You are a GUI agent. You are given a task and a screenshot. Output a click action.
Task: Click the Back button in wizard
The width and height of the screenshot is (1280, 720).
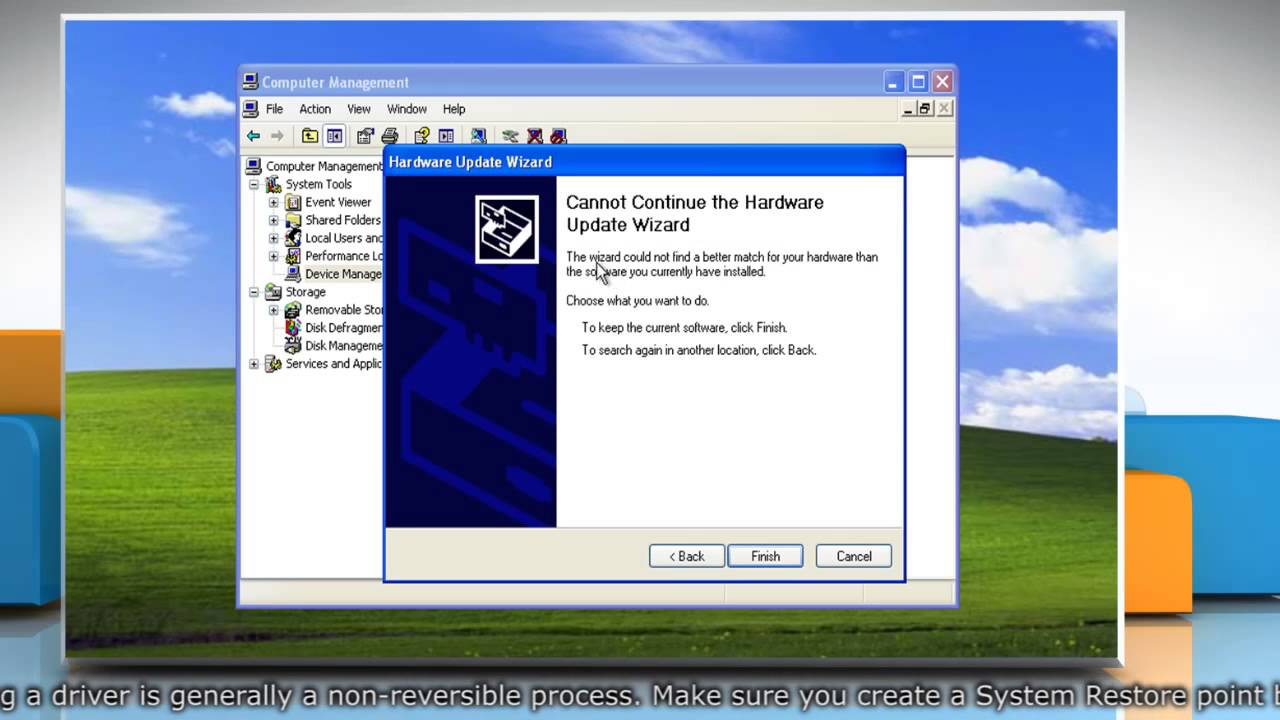click(687, 556)
